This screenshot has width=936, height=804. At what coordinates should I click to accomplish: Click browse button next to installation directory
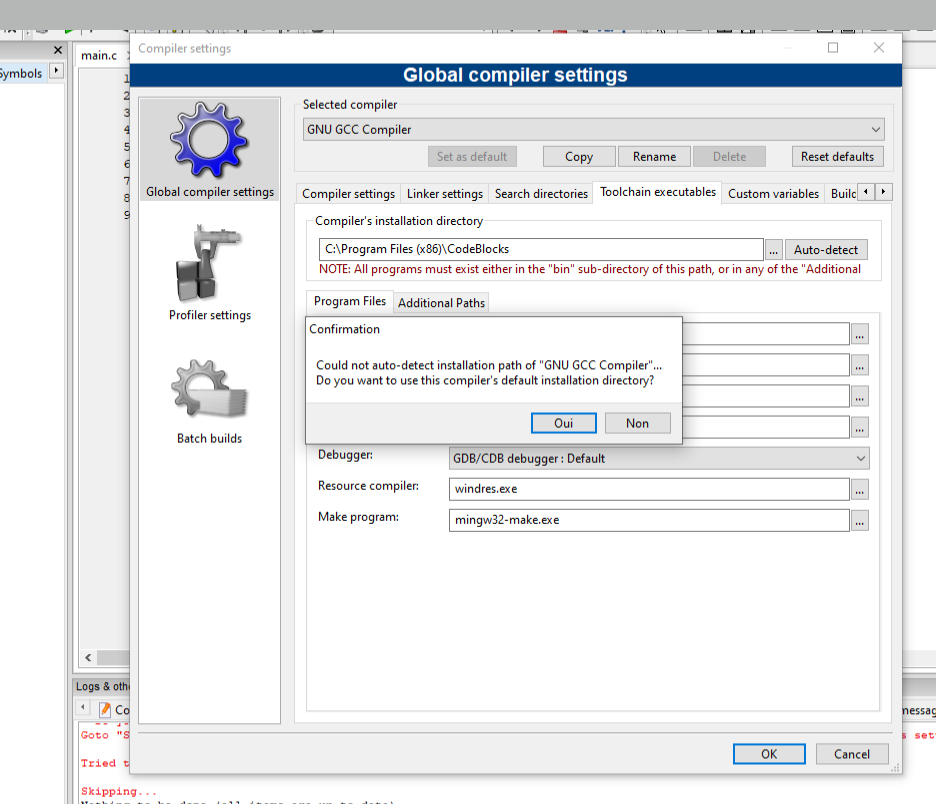click(773, 250)
